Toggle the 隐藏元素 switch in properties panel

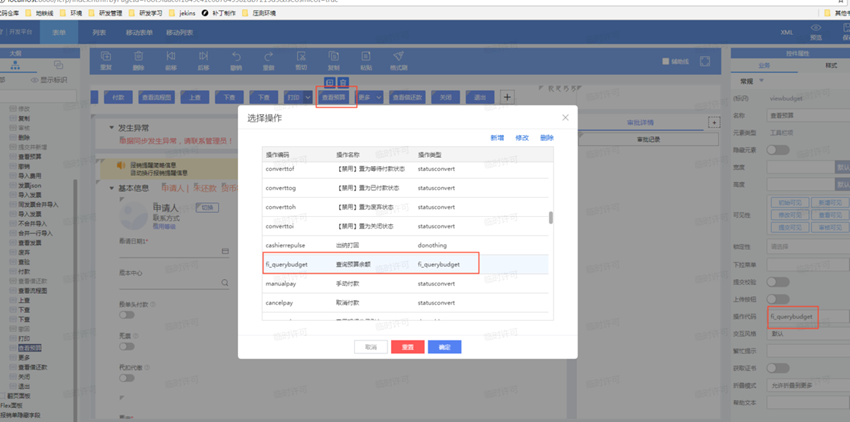777,150
